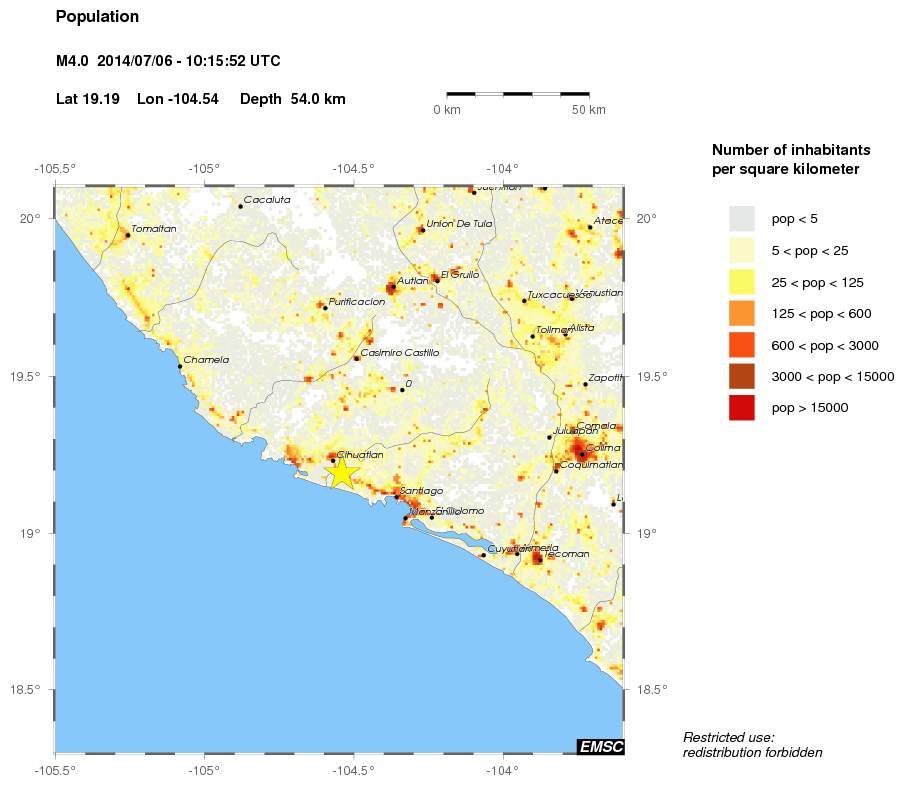Click the Cihuatlan city label
904x785 pixels.
click(360, 455)
